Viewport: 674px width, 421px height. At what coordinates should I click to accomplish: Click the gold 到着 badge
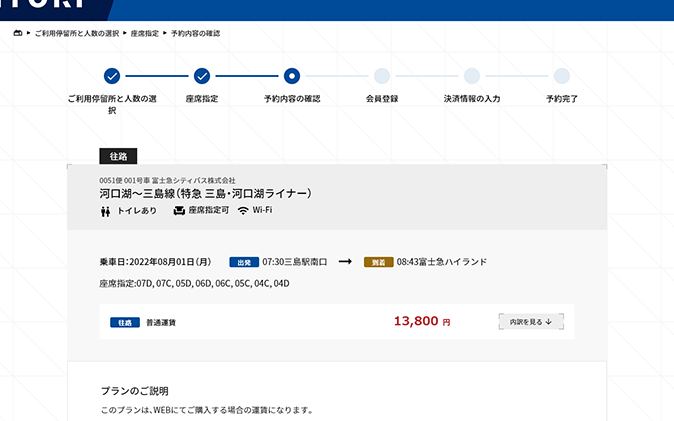click(378, 262)
